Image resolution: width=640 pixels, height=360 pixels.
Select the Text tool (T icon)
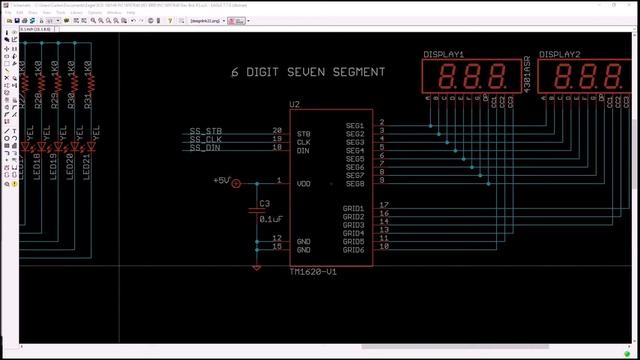(14, 131)
